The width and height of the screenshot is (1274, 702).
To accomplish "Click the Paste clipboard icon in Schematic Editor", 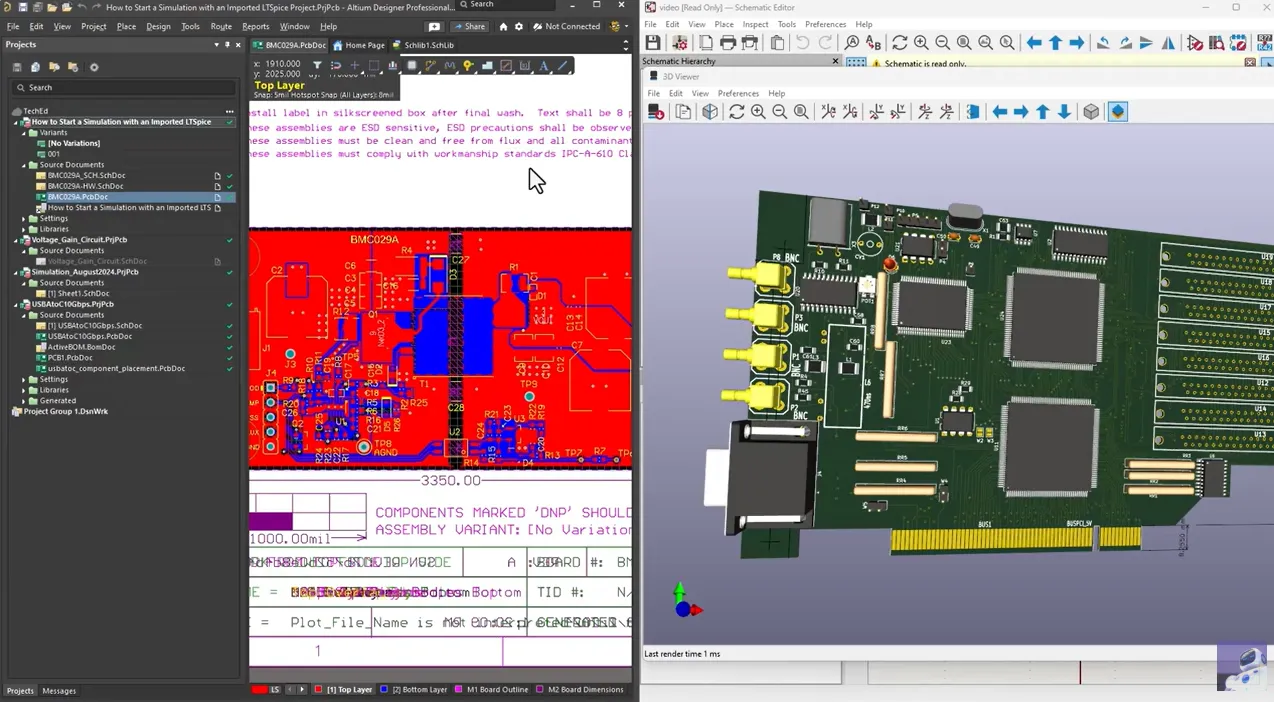I will tap(777, 43).
